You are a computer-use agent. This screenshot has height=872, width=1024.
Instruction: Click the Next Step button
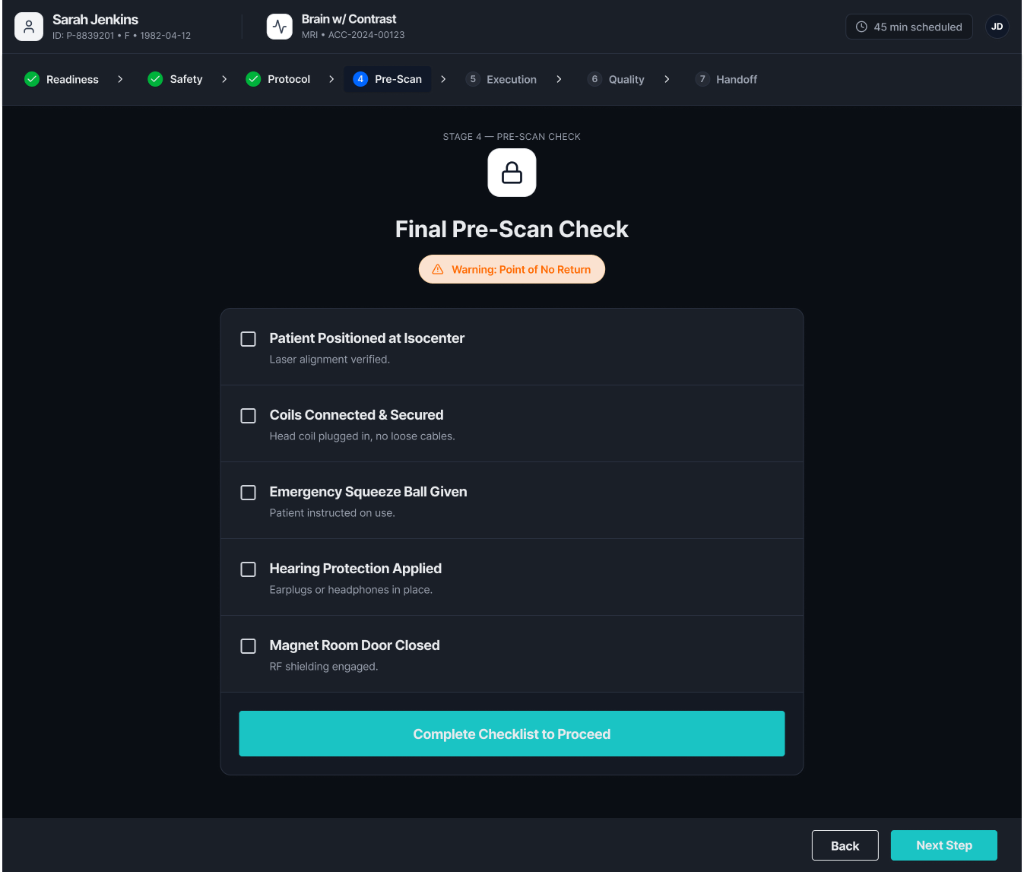(x=944, y=845)
